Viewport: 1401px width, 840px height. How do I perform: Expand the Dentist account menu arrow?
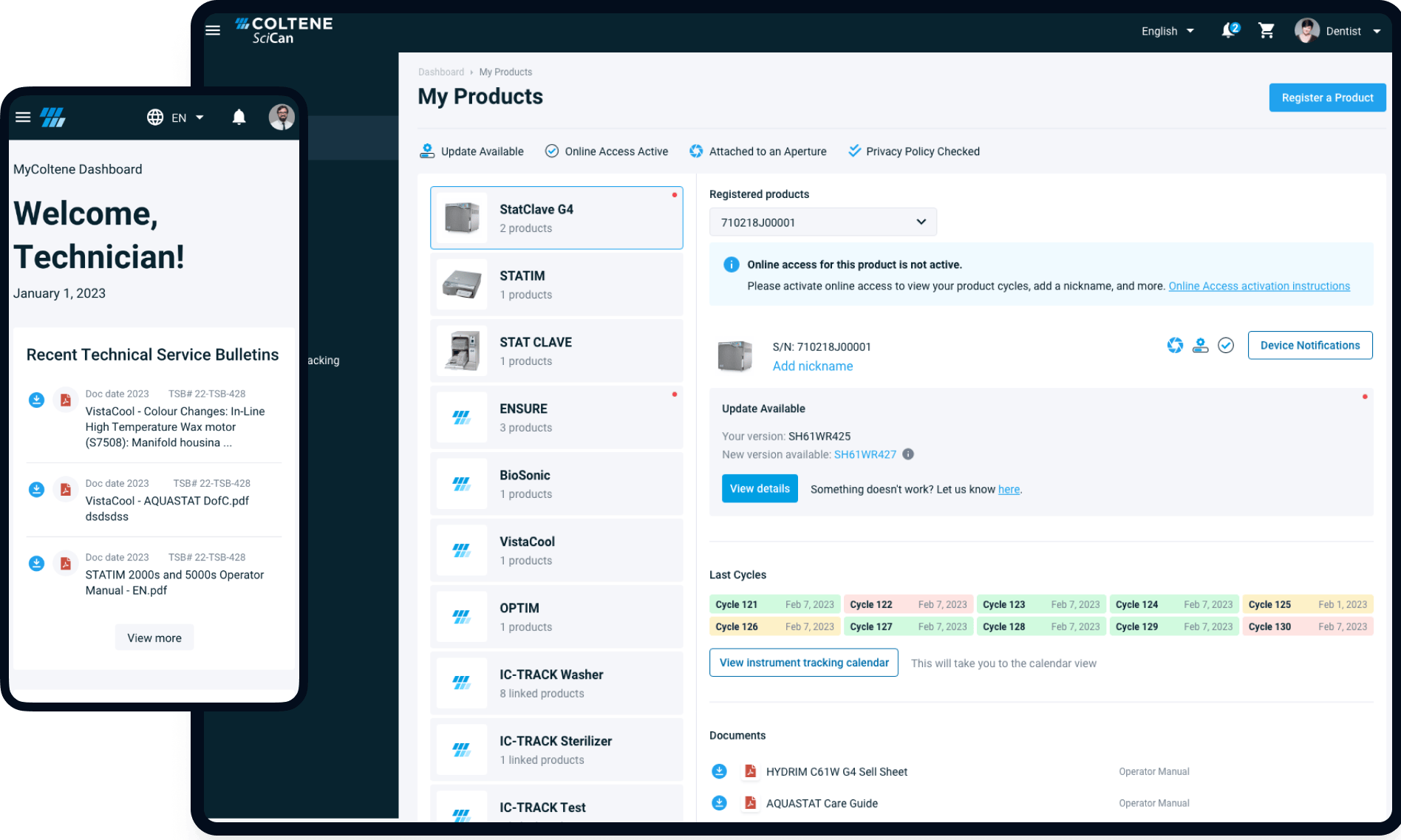[1377, 31]
